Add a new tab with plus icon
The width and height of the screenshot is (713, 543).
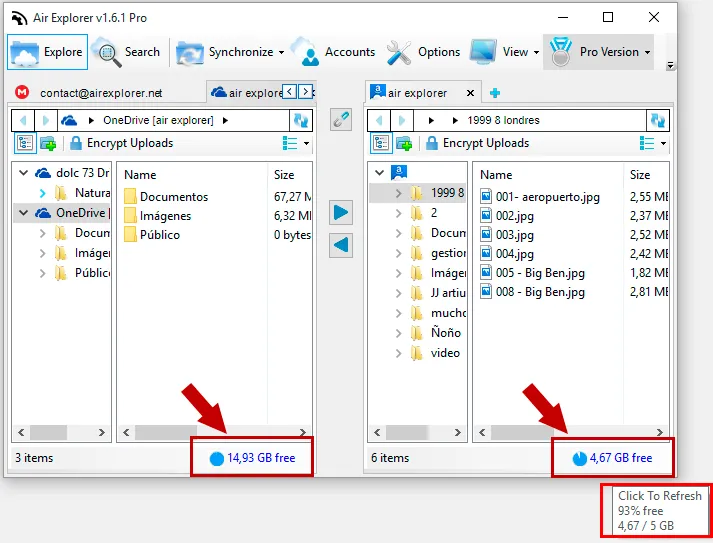click(x=495, y=93)
